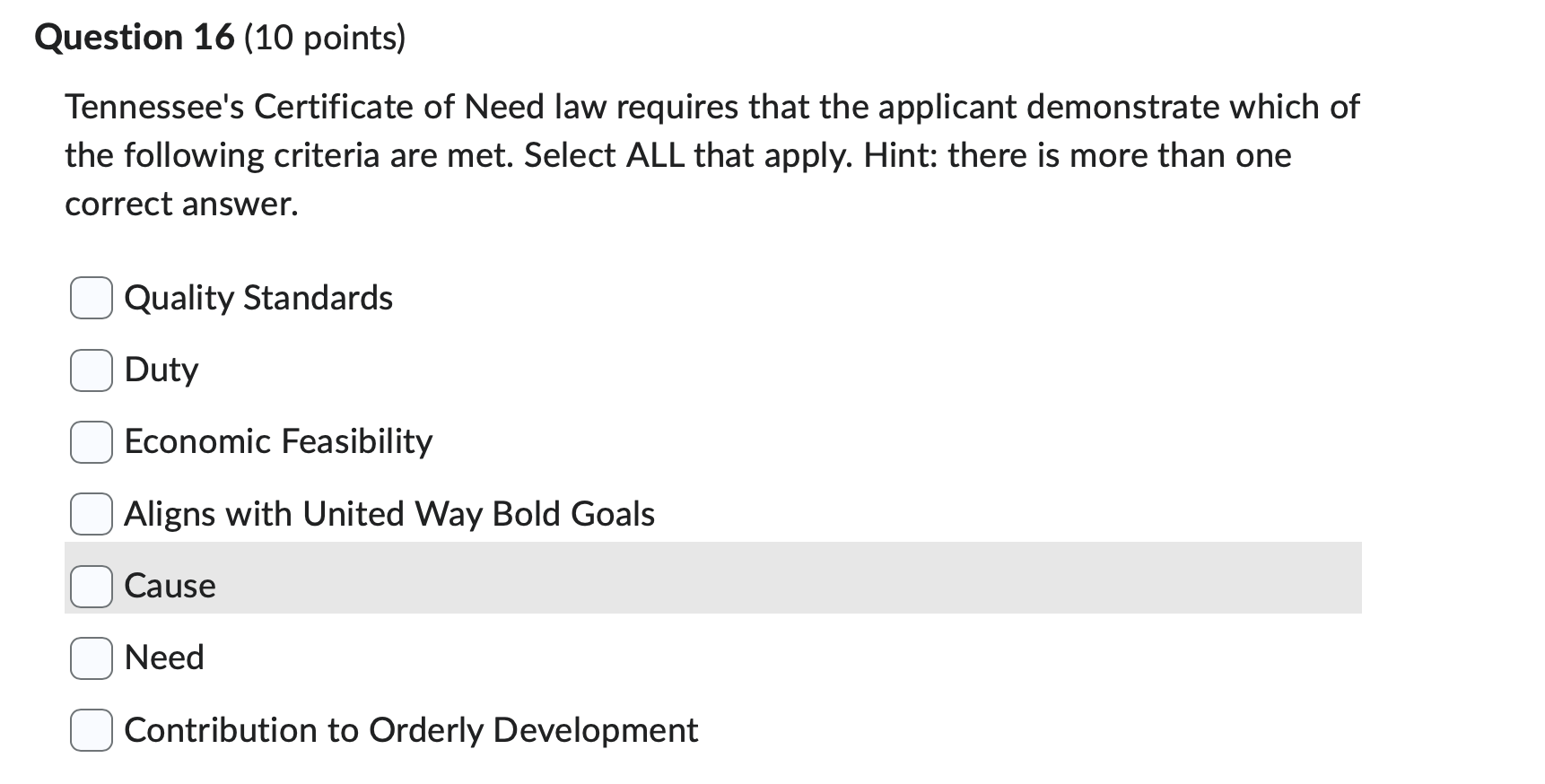The height and width of the screenshot is (784, 1545).
Task: Mark the Need checkbox
Action: pos(92,658)
